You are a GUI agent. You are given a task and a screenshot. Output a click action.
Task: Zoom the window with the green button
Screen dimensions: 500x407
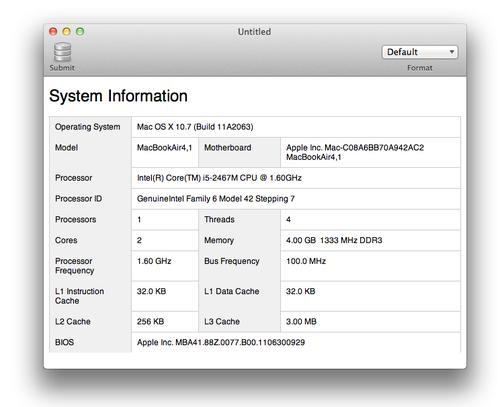coord(80,32)
